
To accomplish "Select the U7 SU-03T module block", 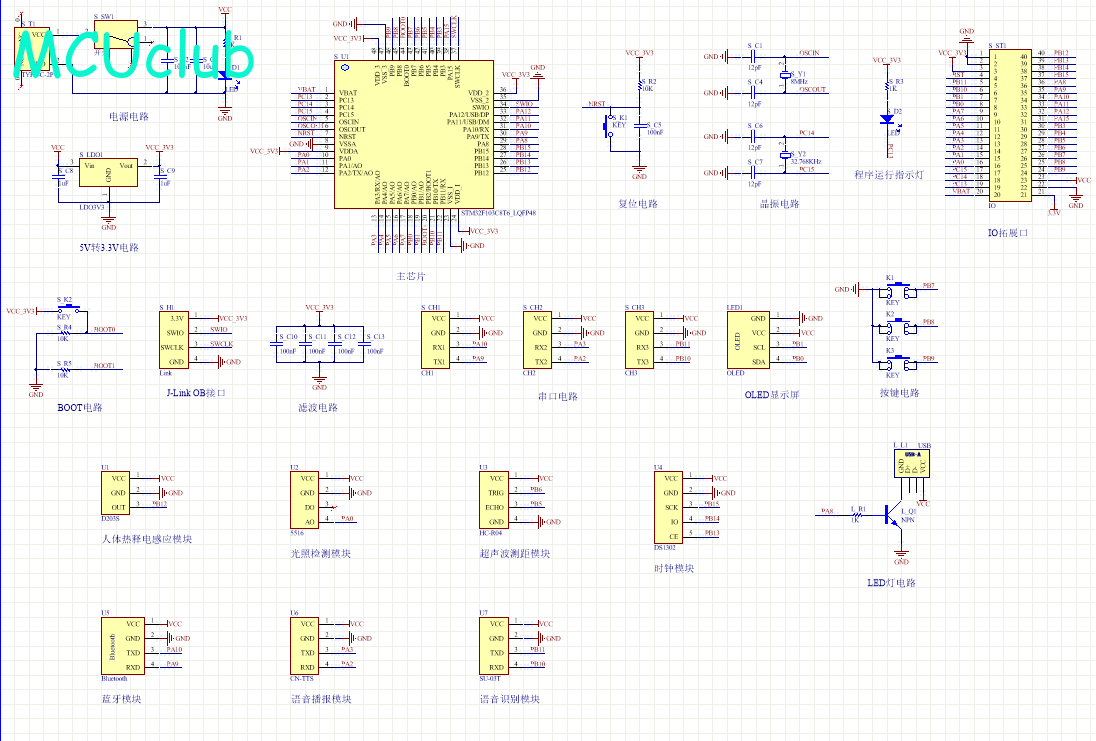I will point(493,645).
